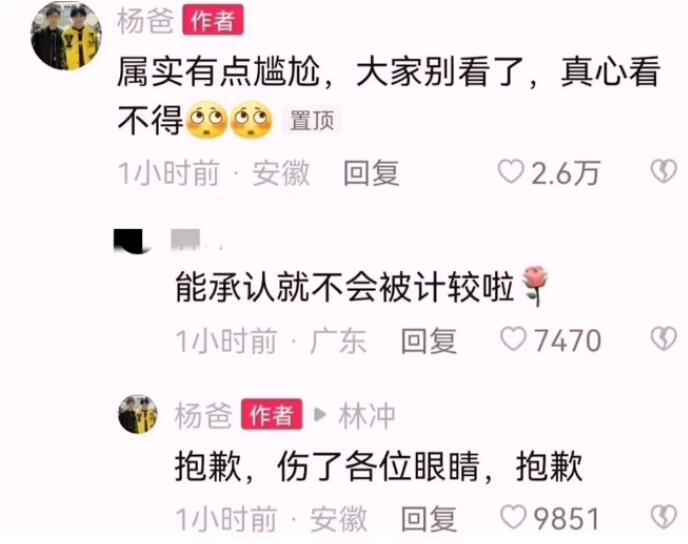Tap broken heart on the 7470-likes comment
Image resolution: width=688 pixels, height=544 pixels.
(663, 339)
